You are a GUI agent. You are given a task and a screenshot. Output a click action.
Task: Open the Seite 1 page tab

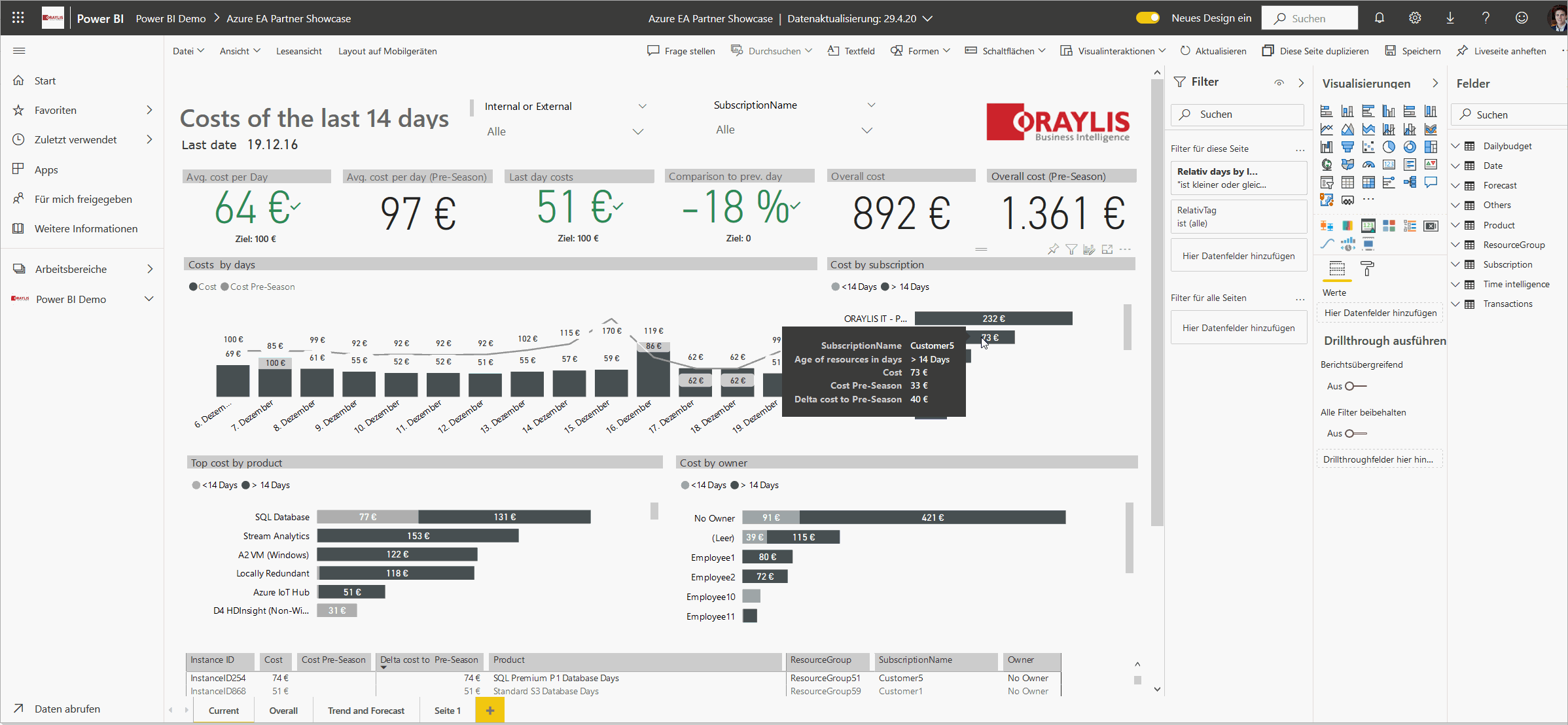coord(448,711)
